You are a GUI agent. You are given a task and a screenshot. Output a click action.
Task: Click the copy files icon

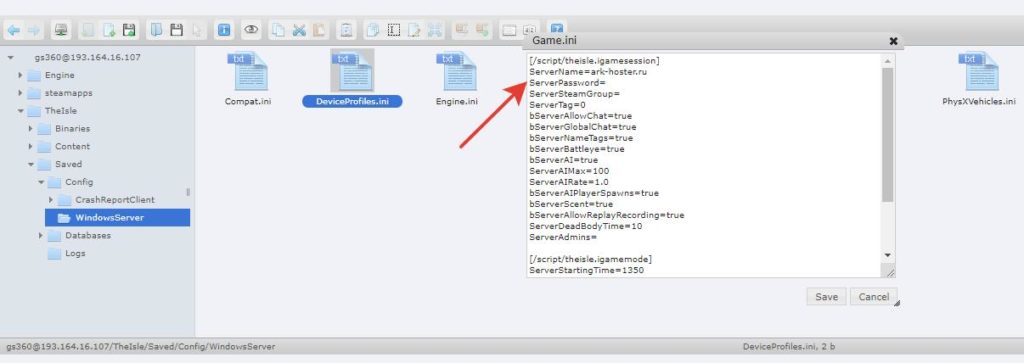point(279,30)
